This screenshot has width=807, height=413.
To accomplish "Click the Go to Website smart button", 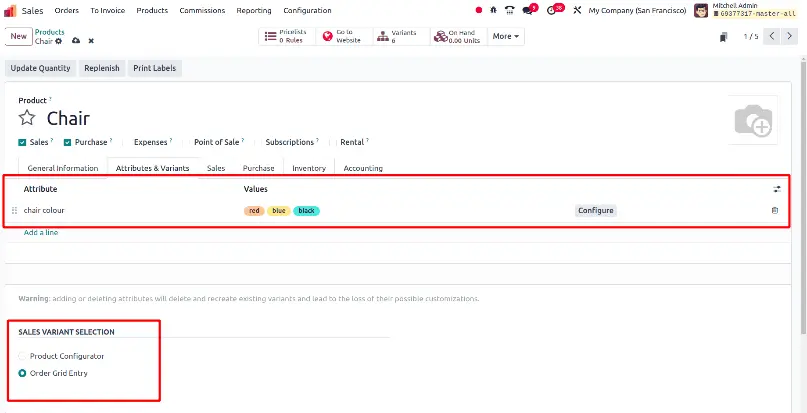I will tap(344, 36).
